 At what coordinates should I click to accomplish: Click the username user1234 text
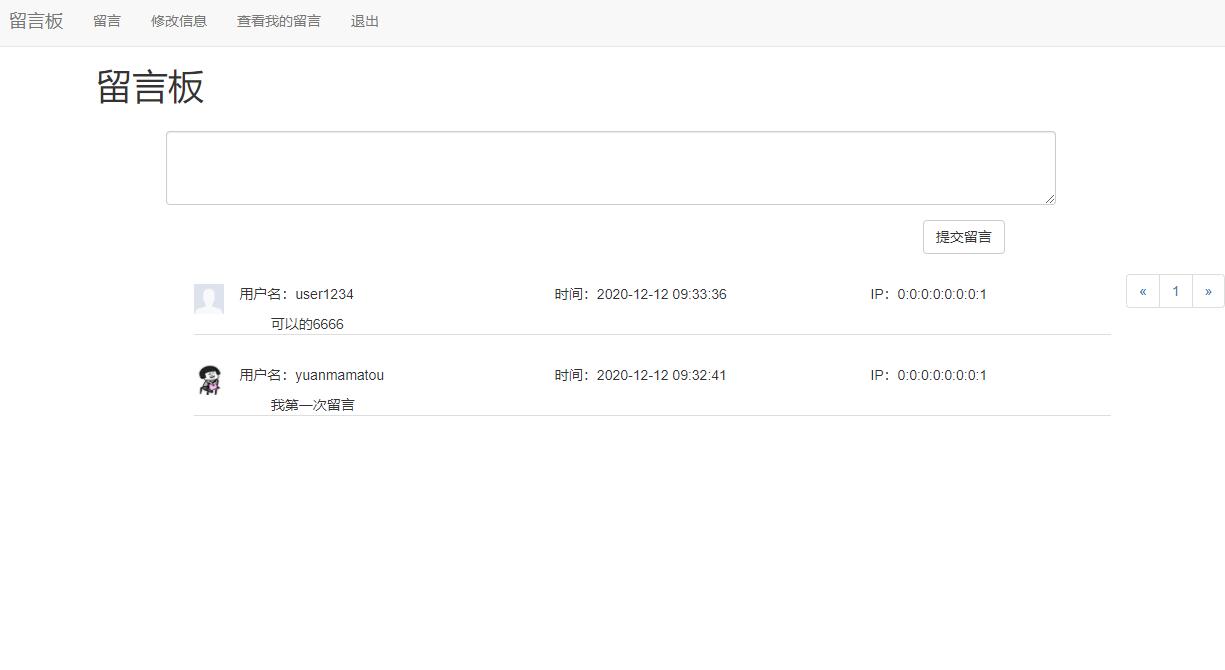tap(324, 294)
